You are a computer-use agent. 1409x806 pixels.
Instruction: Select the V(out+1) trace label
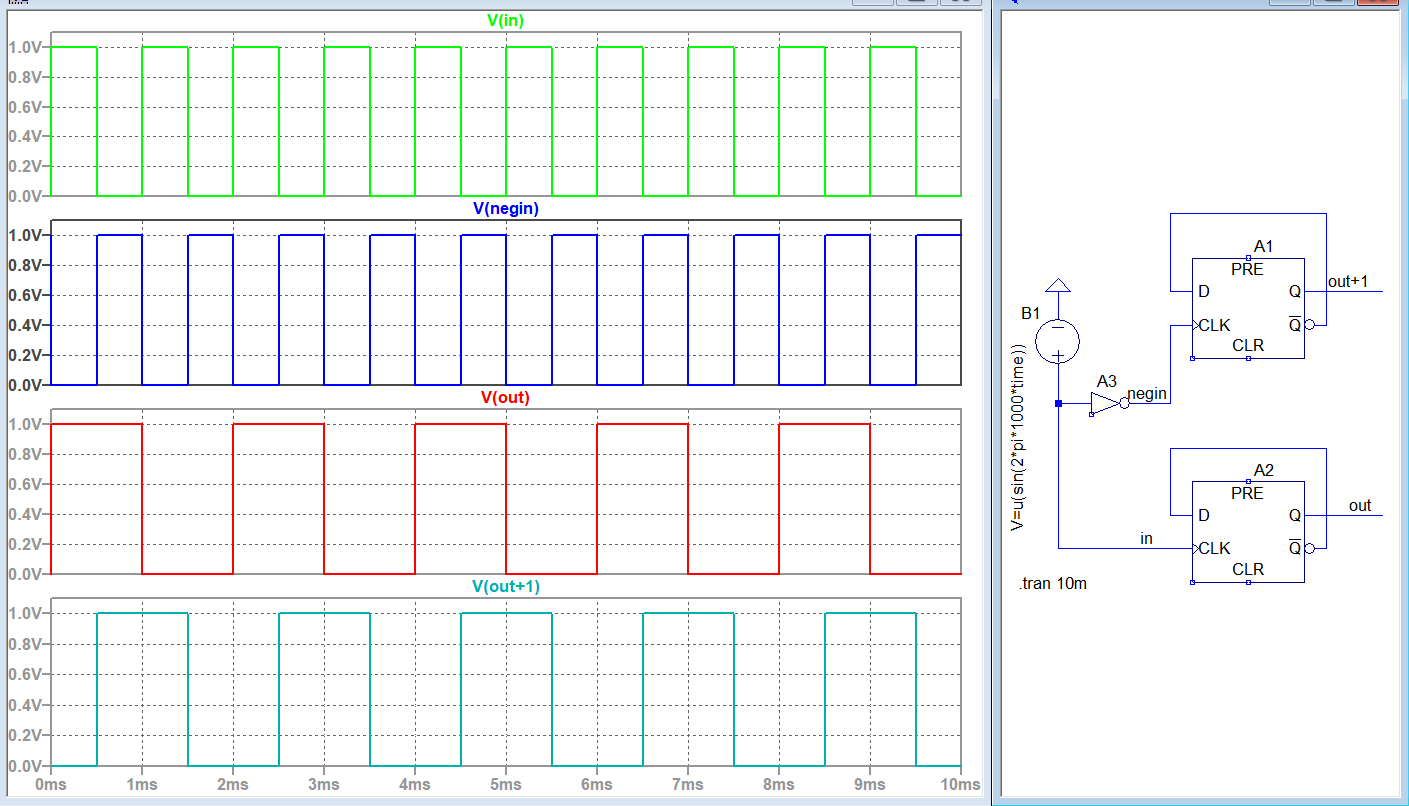click(x=505, y=586)
